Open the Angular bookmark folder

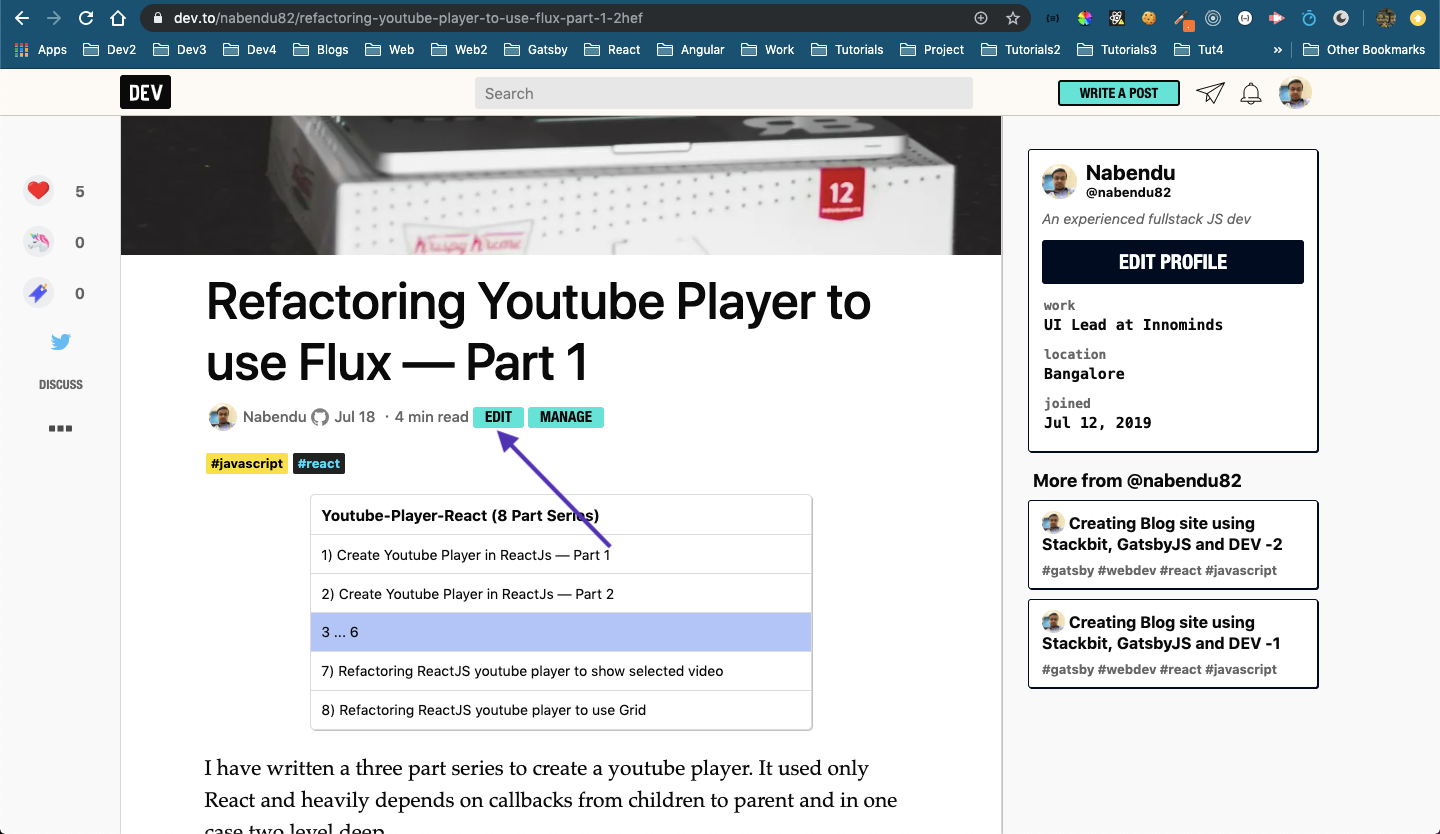pyautogui.click(x=691, y=49)
